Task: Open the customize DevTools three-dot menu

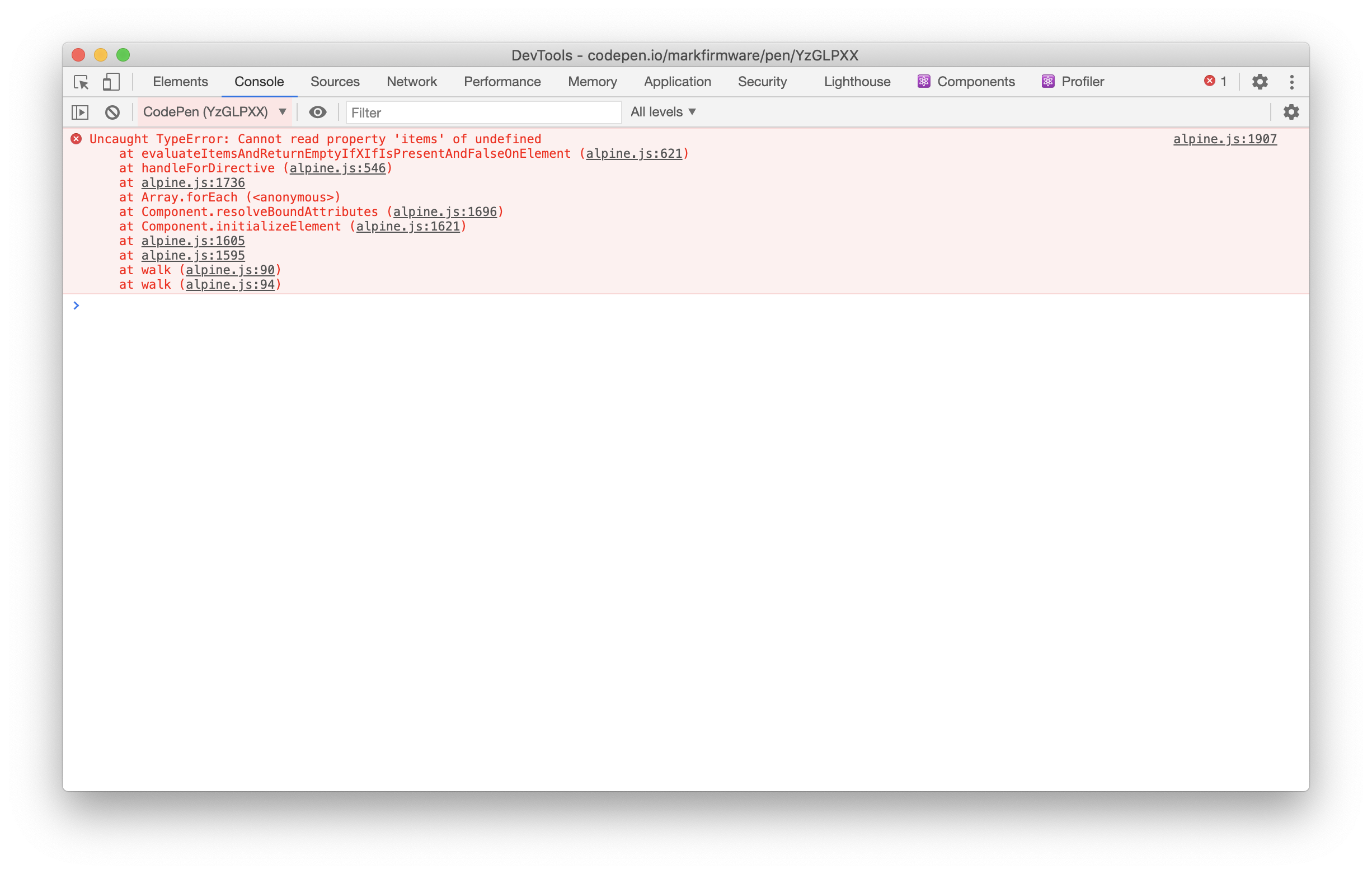Action: (x=1292, y=82)
